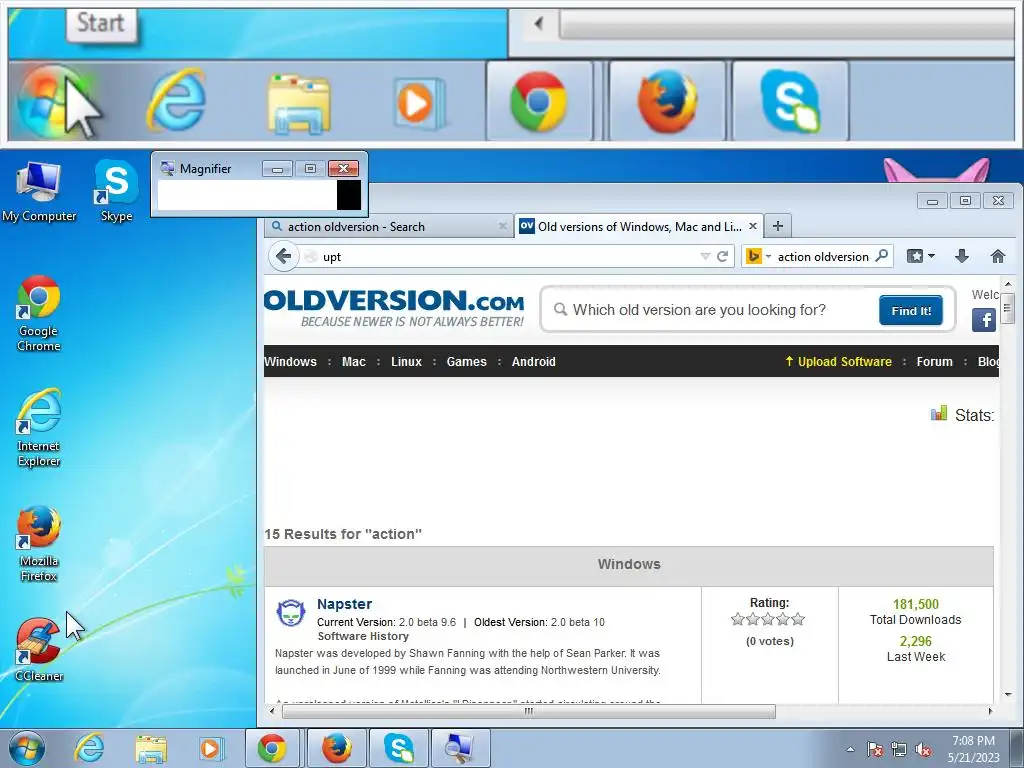Image resolution: width=1024 pixels, height=768 pixels.
Task: Rate Napster using the star rating
Action: pos(768,619)
